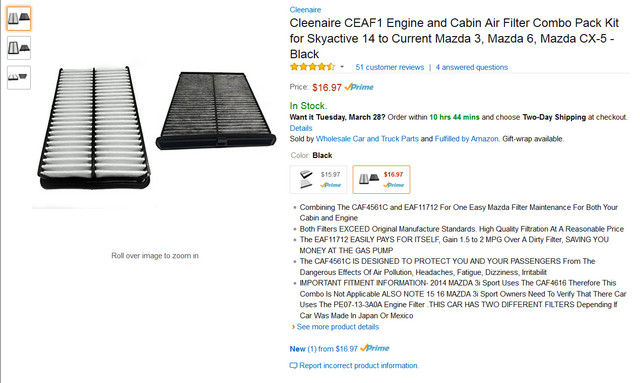Choose the $16.97 Black variant swatch

tap(381, 179)
